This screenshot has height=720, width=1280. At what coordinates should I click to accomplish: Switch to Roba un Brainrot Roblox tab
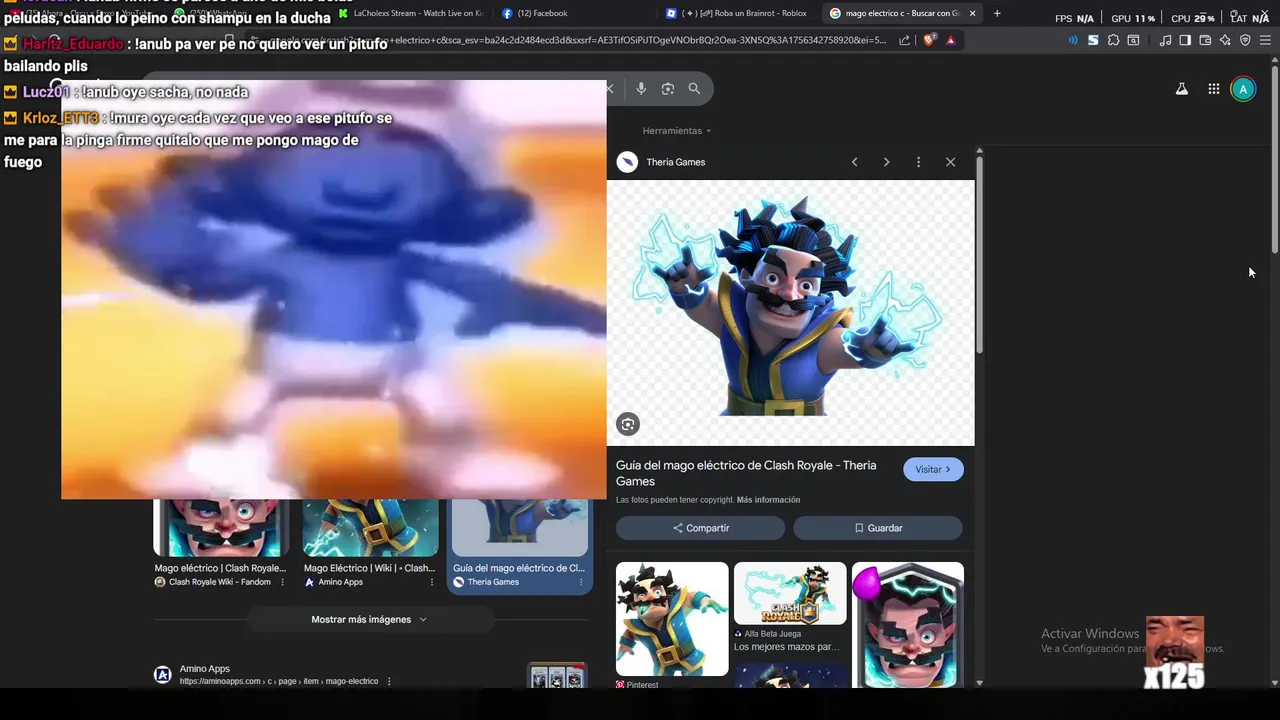click(x=740, y=13)
